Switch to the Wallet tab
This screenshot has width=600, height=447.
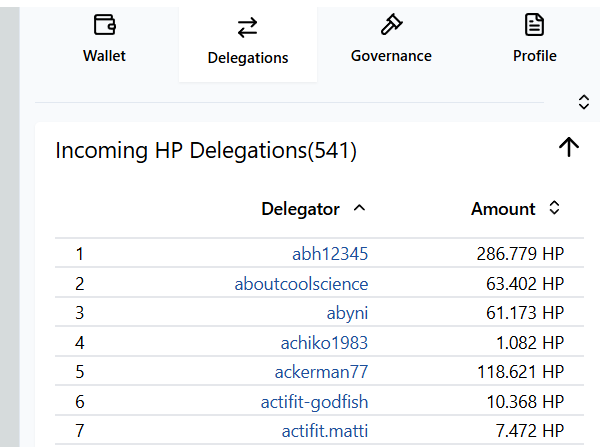[x=104, y=56]
